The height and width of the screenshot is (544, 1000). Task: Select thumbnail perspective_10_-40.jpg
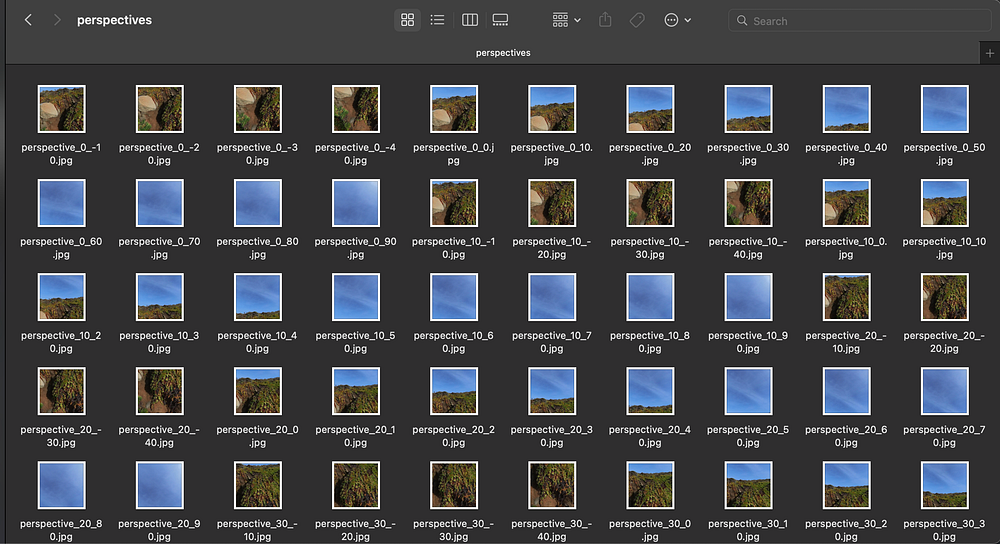click(x=748, y=203)
